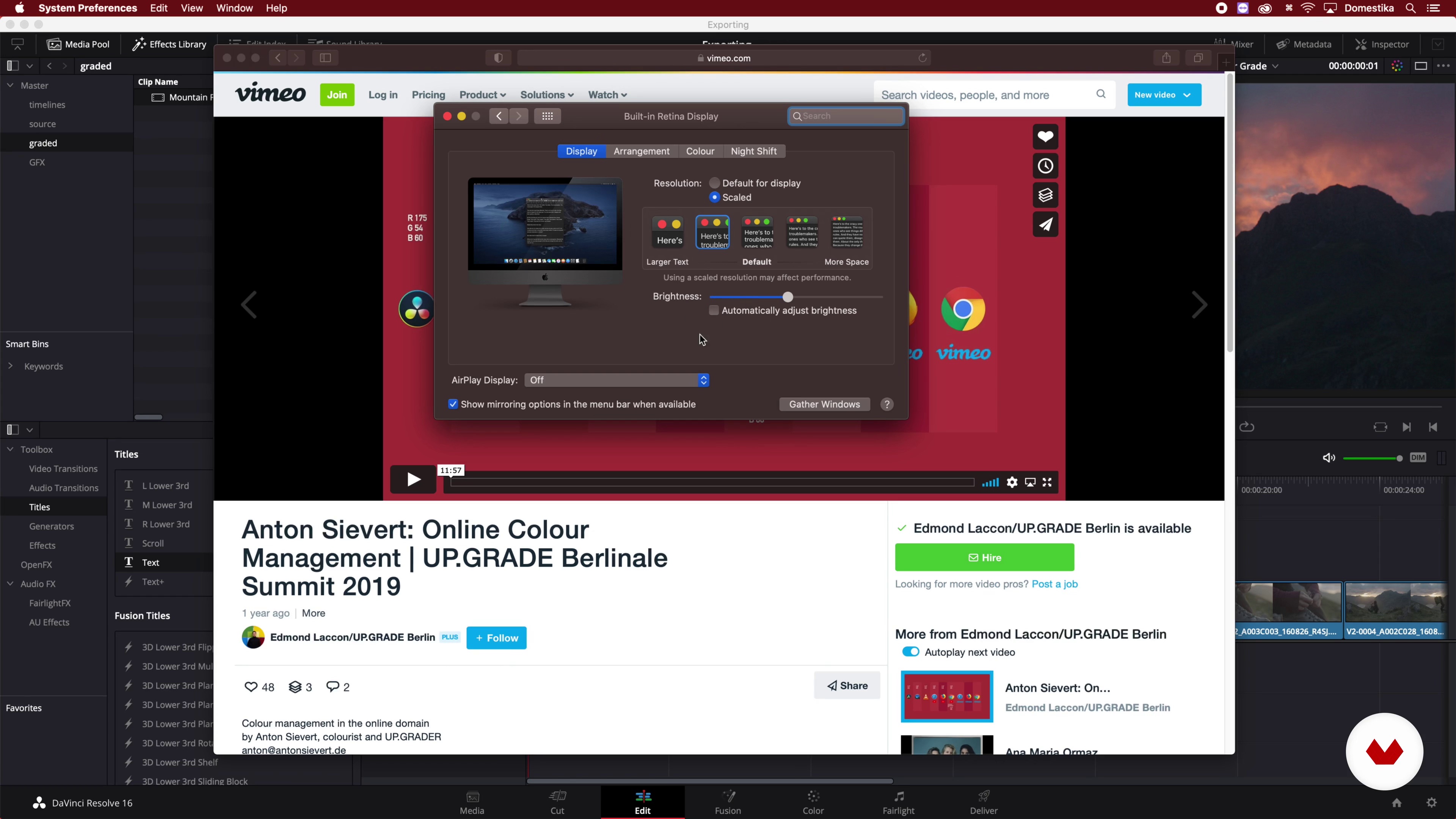Follow Edmond Laccon/UP.GRADE Berlin
Image resolution: width=1456 pixels, height=819 pixels.
(x=496, y=637)
